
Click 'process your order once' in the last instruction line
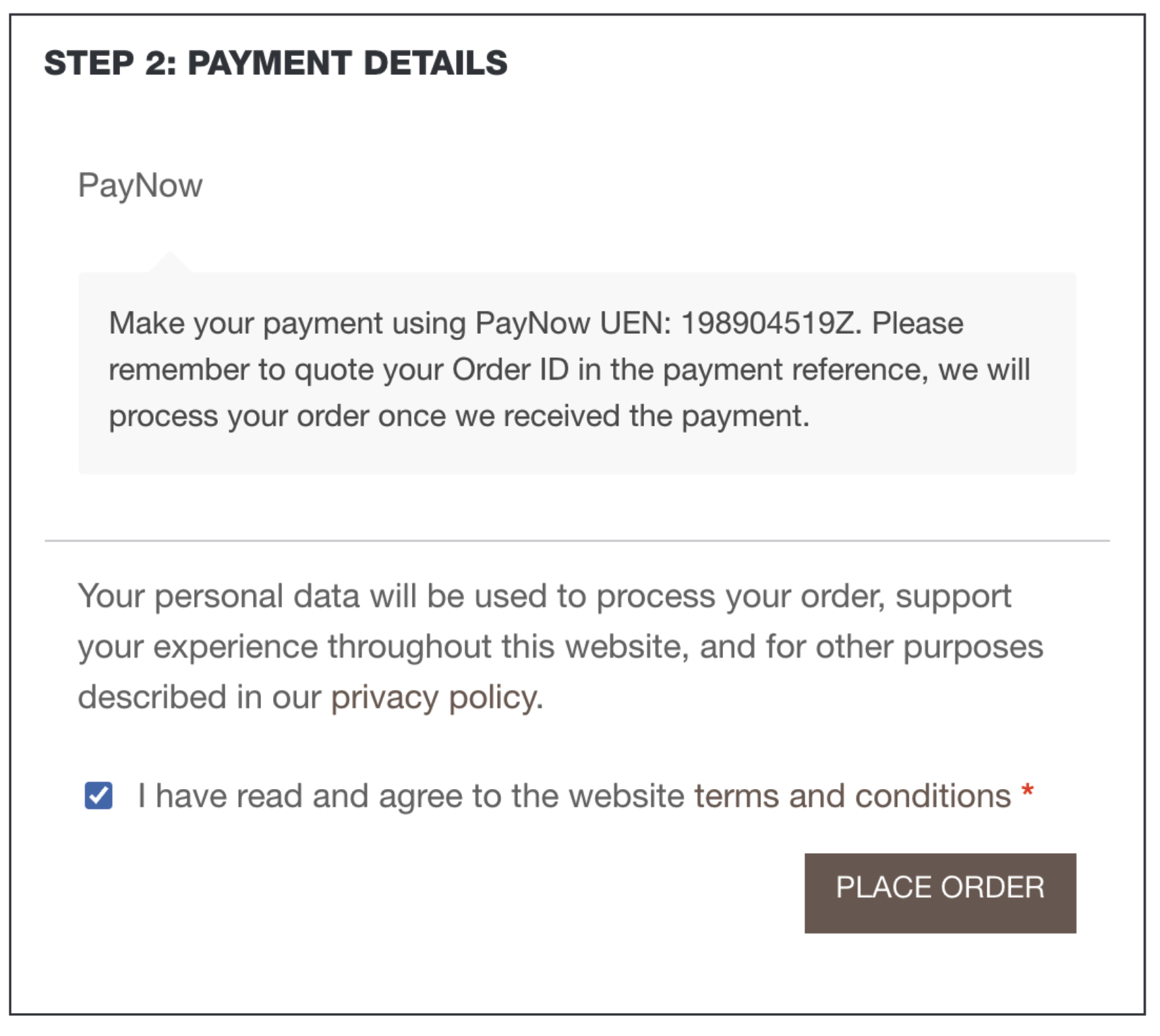pos(277,416)
